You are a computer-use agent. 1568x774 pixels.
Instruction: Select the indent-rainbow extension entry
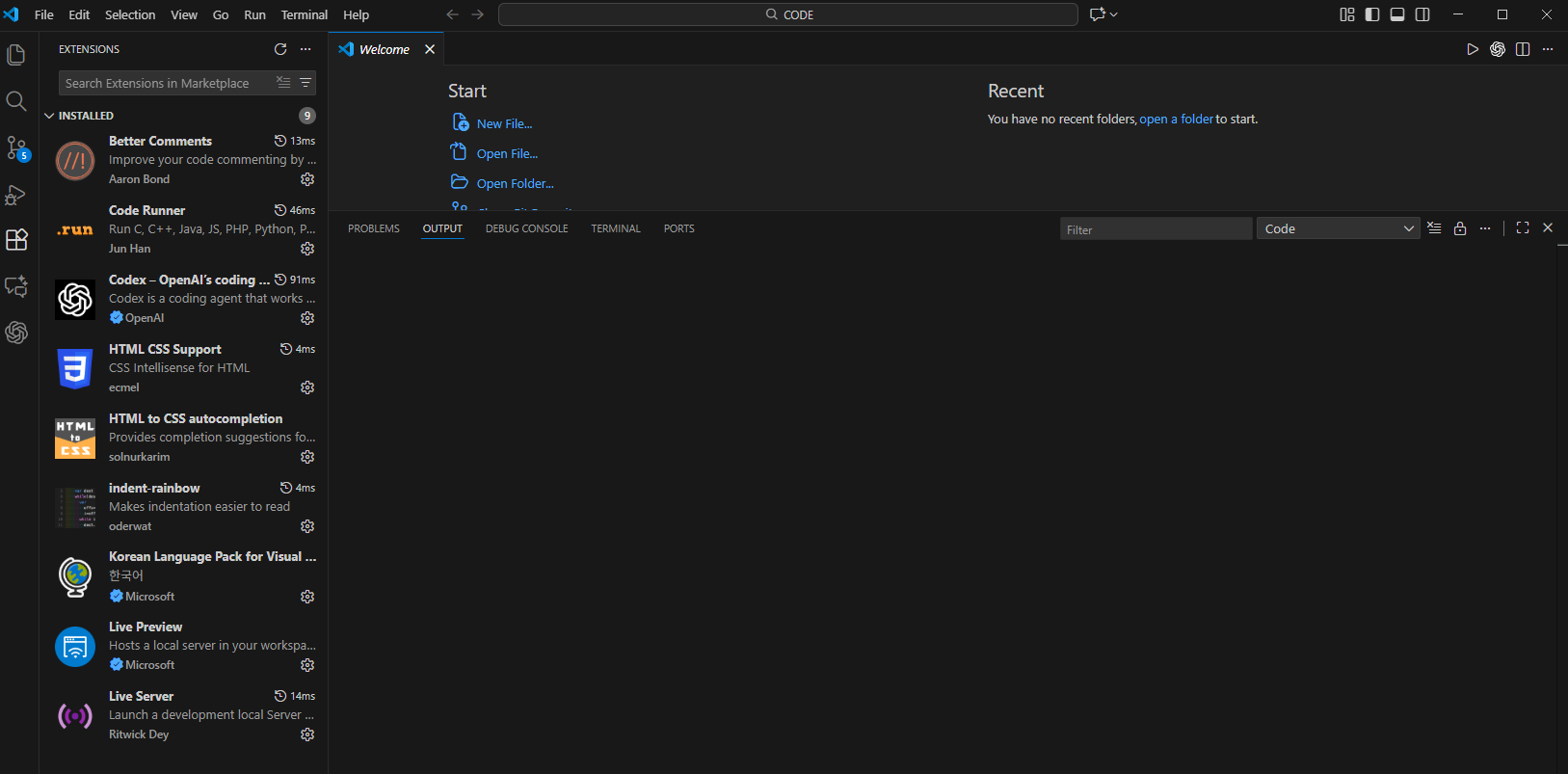183,507
